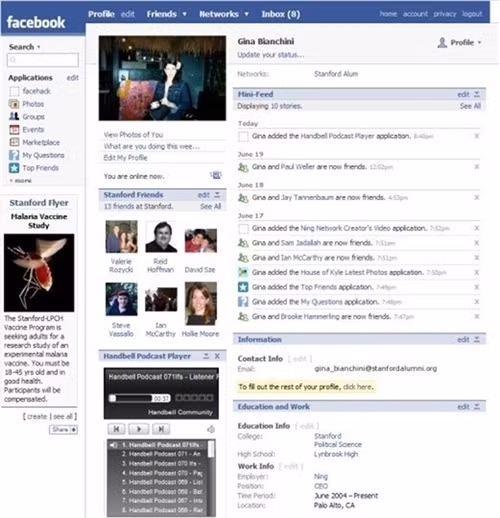Click edit next to Applications heading
Viewport: 500px width, 518px height.
point(72,78)
